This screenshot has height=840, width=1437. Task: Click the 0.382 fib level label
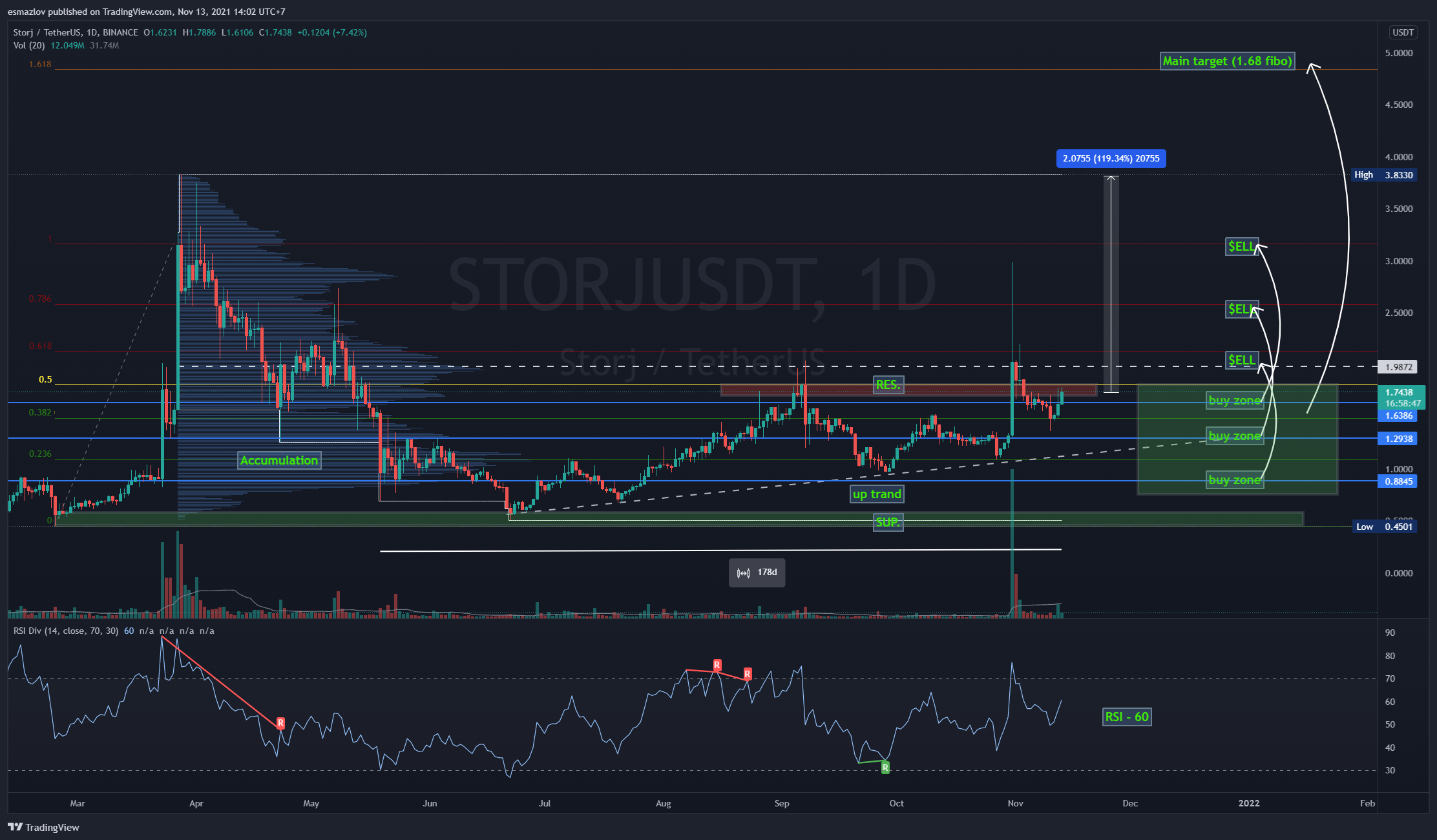click(40, 412)
